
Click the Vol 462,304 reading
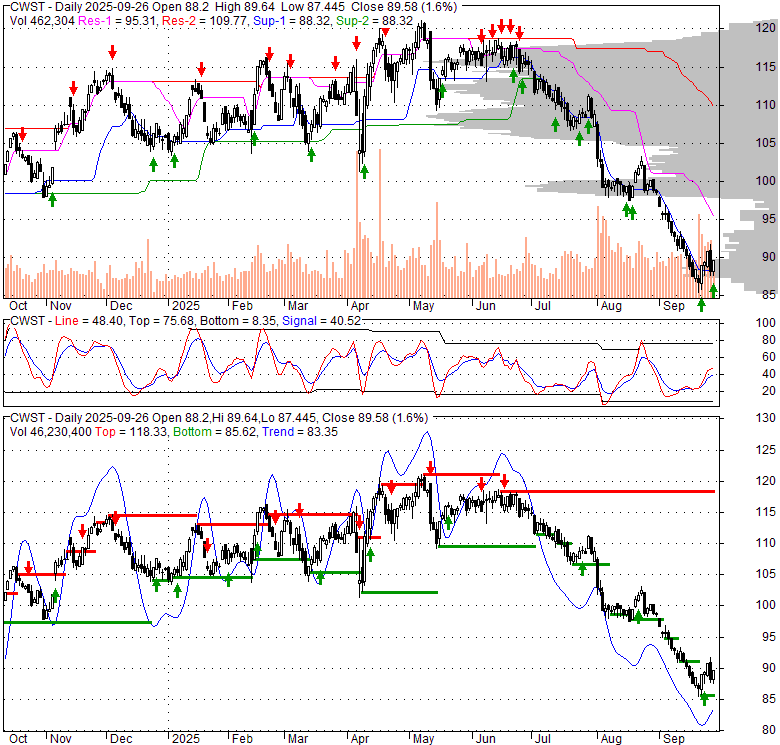point(42,21)
